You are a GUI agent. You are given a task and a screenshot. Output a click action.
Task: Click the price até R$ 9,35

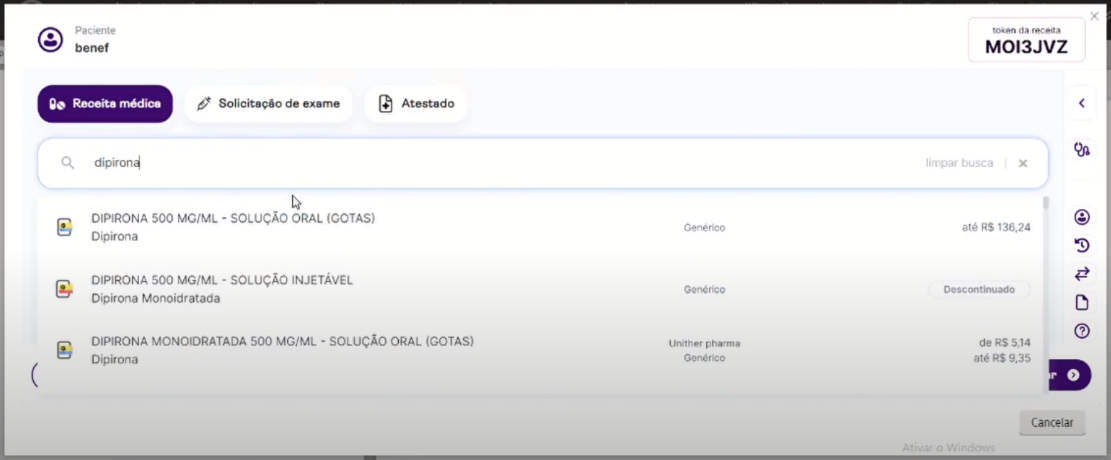(x=1002, y=358)
